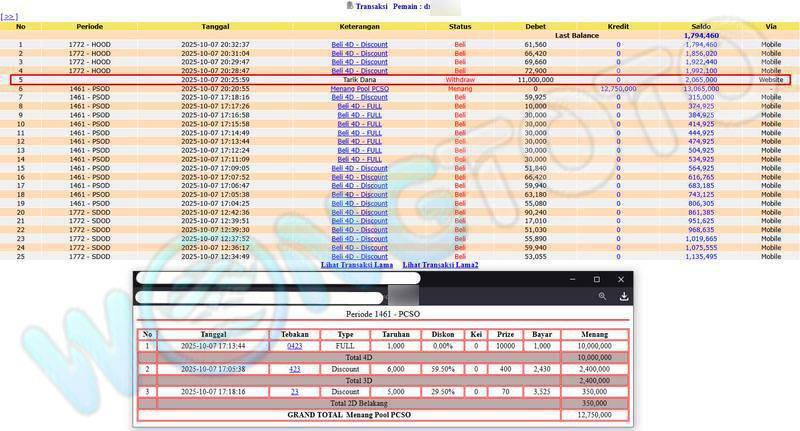Viewport: 800px width, 431px height.
Task: Minimize the popup window
Action: [x=573, y=279]
